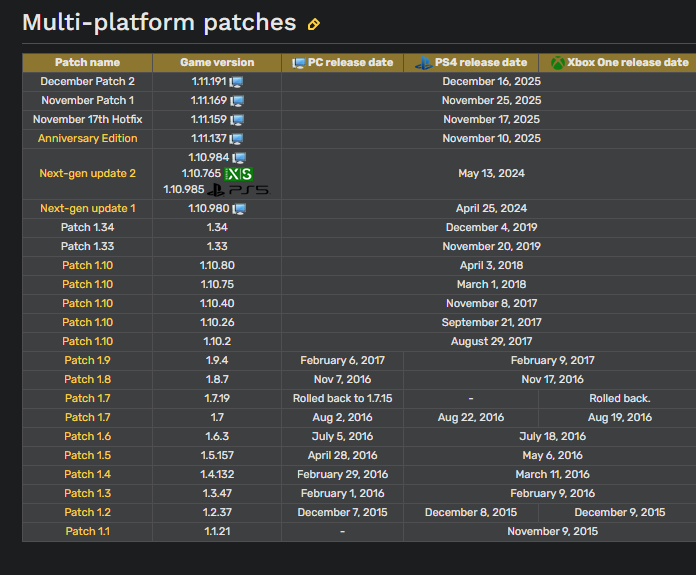
Task: Click the Game version column header
Action: pos(217,63)
